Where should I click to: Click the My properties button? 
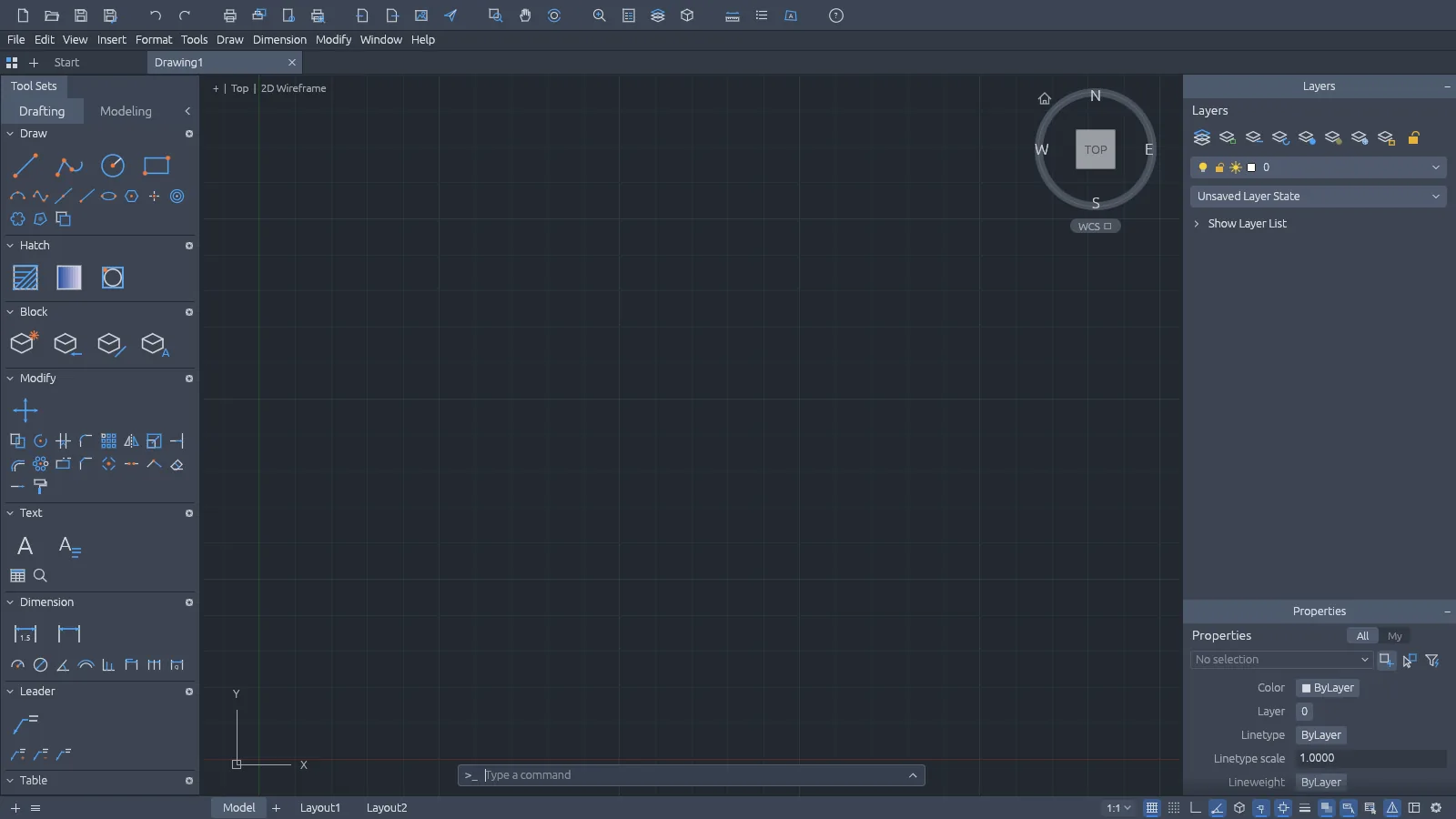(x=1395, y=636)
